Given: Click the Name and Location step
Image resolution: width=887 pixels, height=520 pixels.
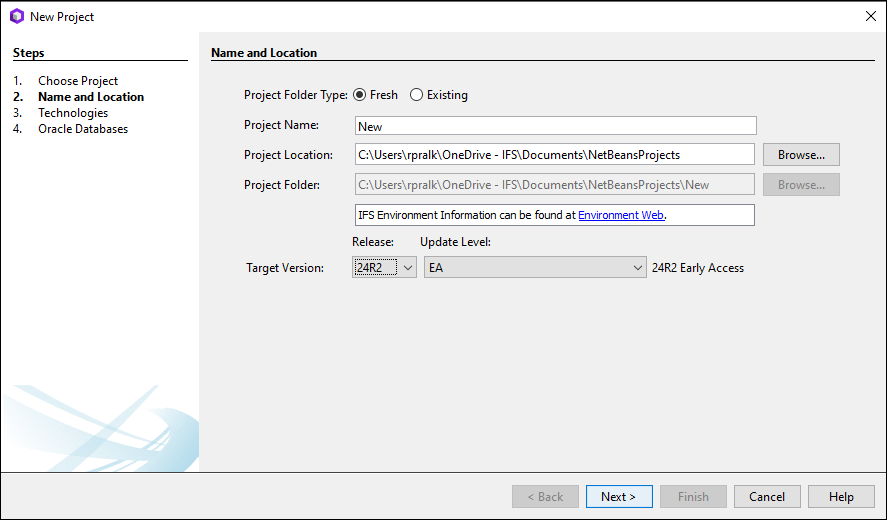Looking at the screenshot, I should click(91, 97).
